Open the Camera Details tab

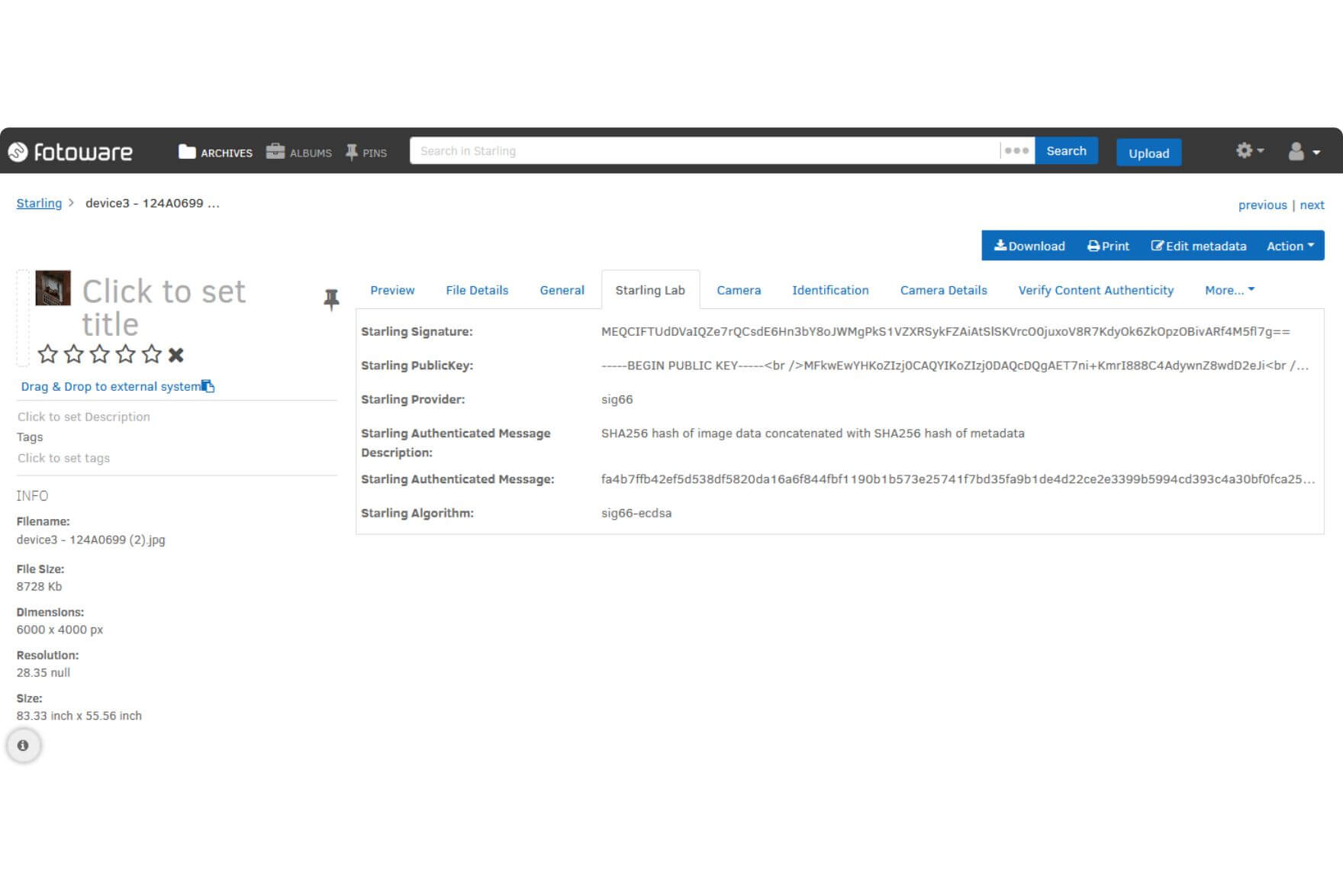(943, 290)
